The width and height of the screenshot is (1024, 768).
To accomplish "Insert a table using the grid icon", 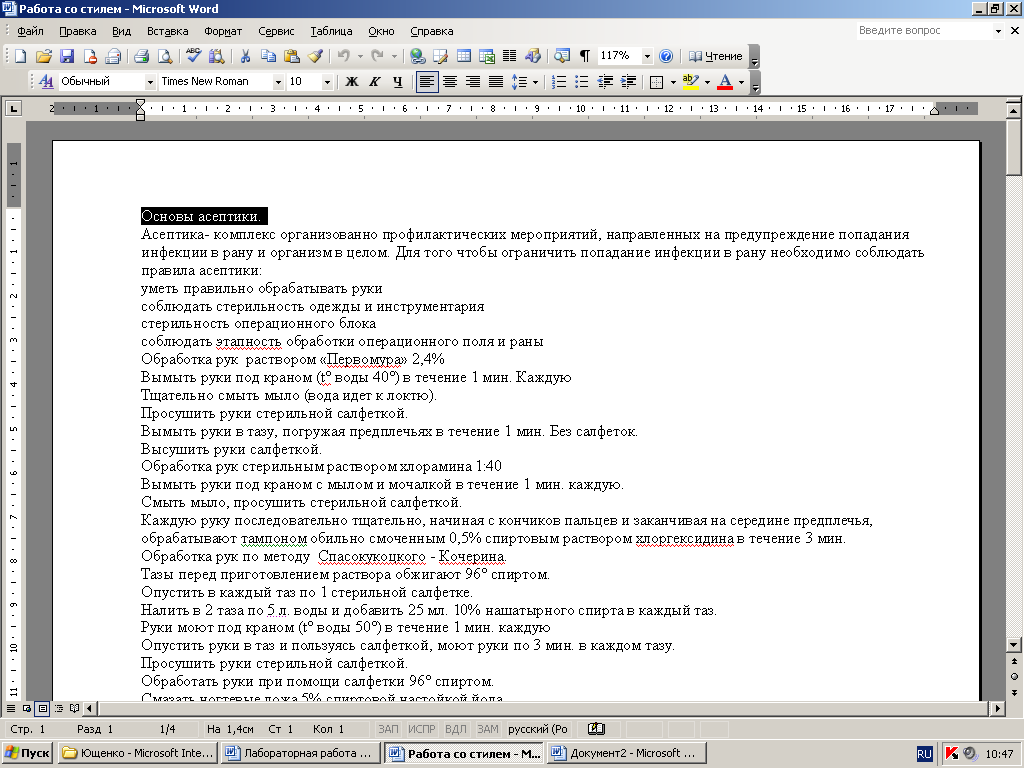I will tap(464, 56).
